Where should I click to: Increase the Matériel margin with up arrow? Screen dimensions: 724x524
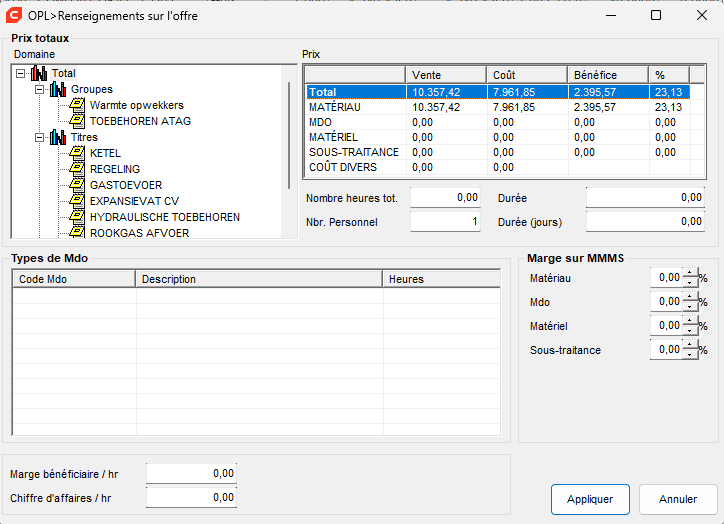[690, 321]
